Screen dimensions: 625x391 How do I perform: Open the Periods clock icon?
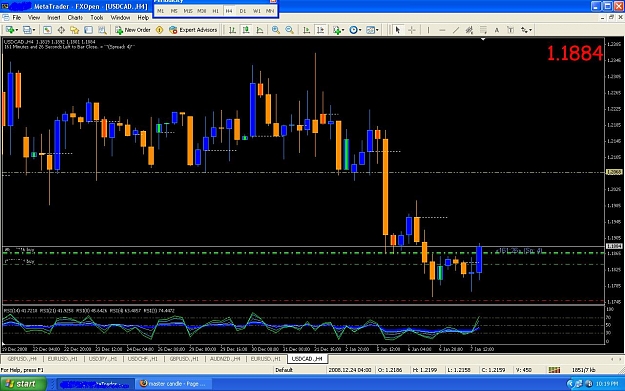(353, 30)
